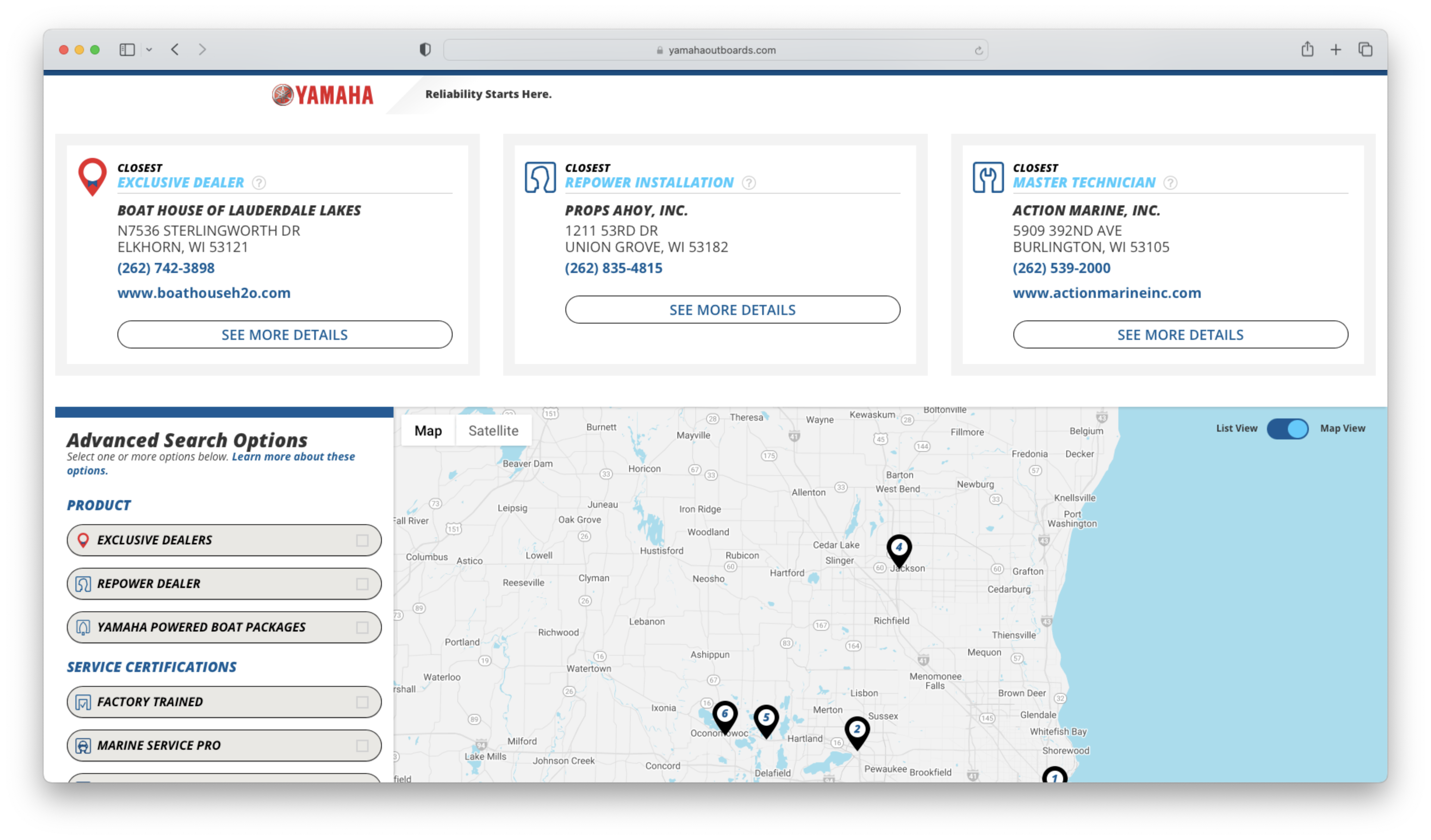
Task: Check the Factory Trained checkbox
Action: 362,702
